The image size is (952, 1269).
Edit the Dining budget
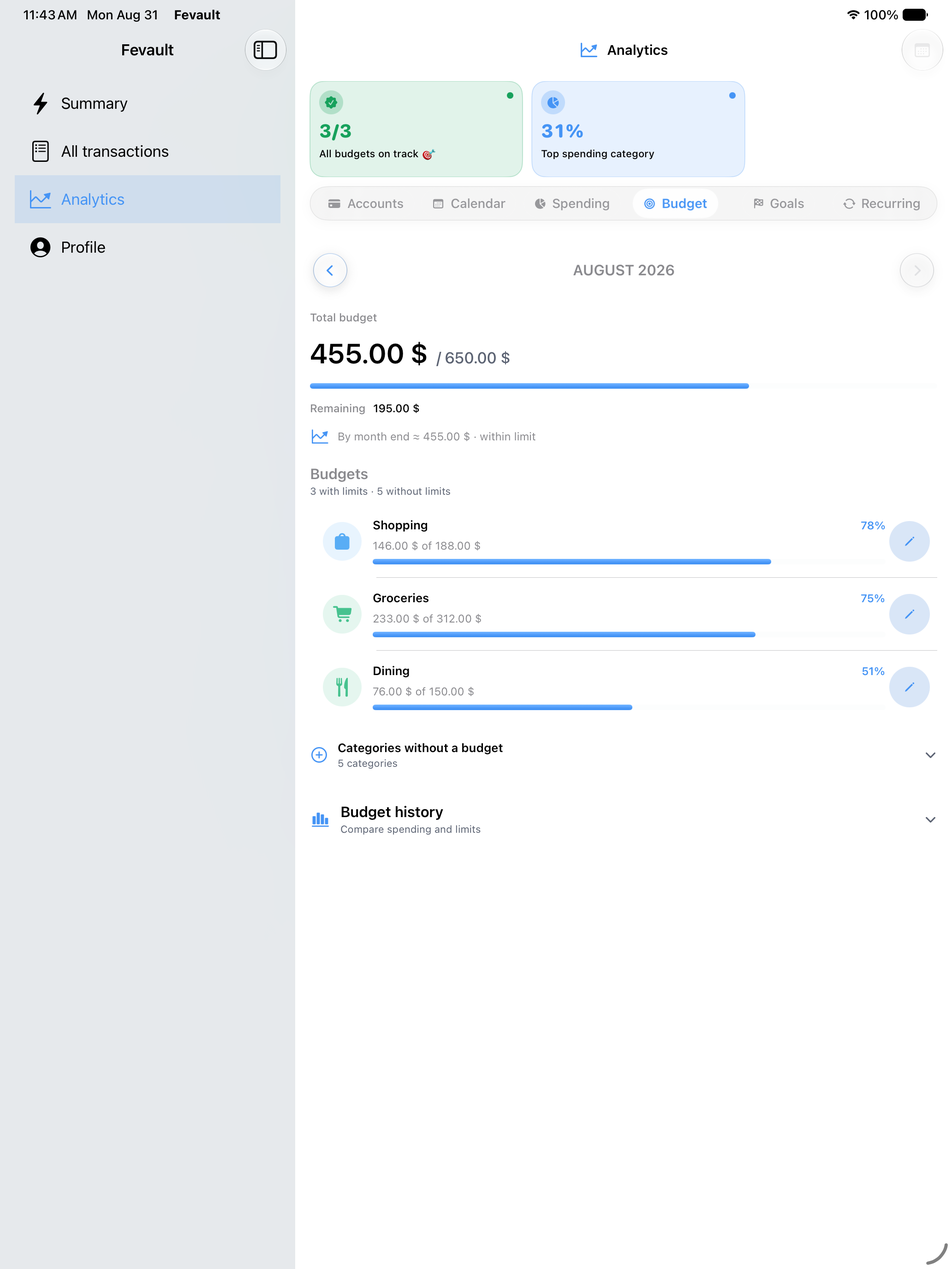click(x=910, y=688)
